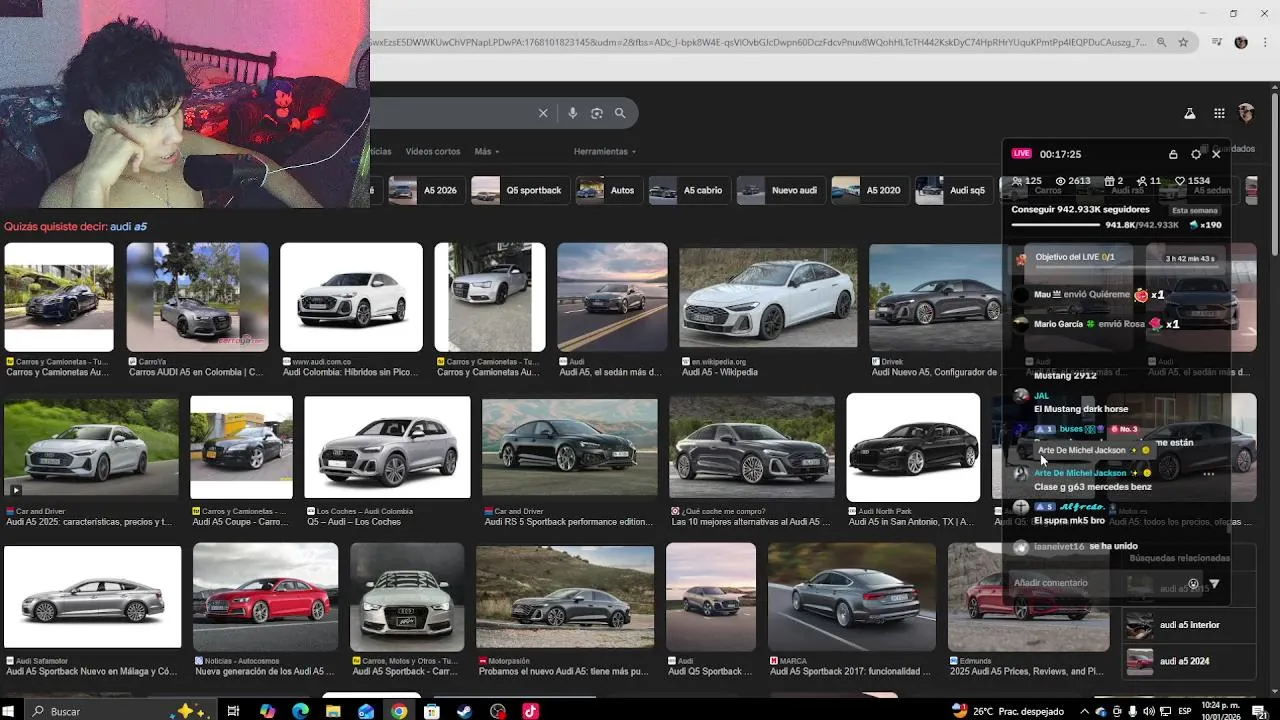Open Task View in taskbar
Image resolution: width=1280 pixels, height=720 pixels.
click(x=233, y=711)
